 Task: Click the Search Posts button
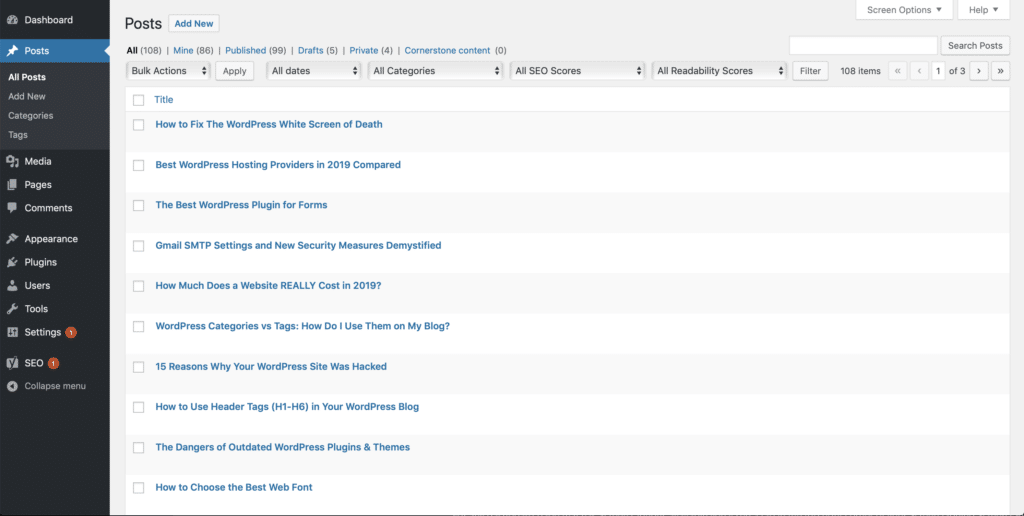tap(975, 46)
